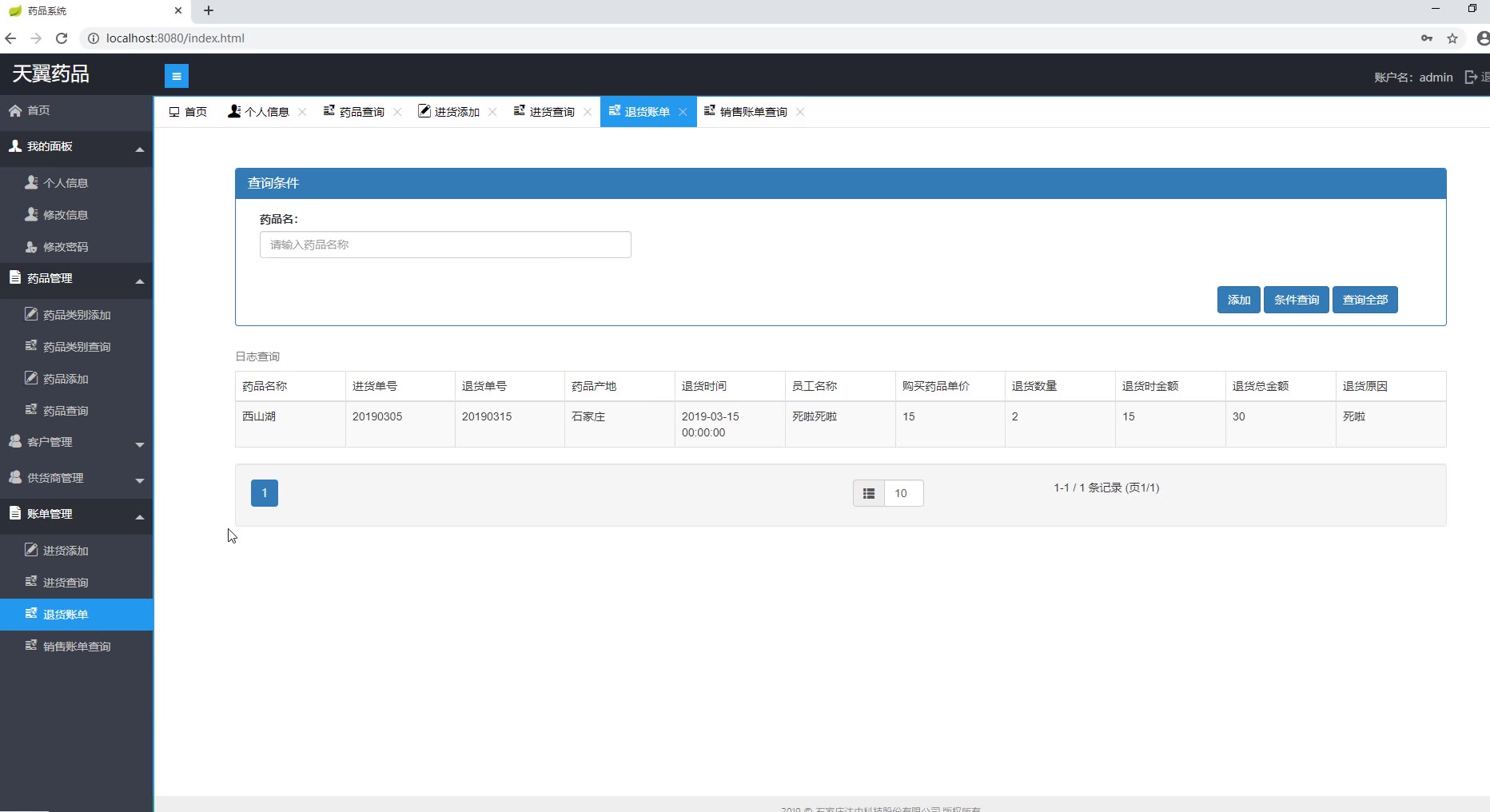Screen dimensions: 1490x812
Task: Click the 石家庄 cell in the table
Action: tap(620, 424)
